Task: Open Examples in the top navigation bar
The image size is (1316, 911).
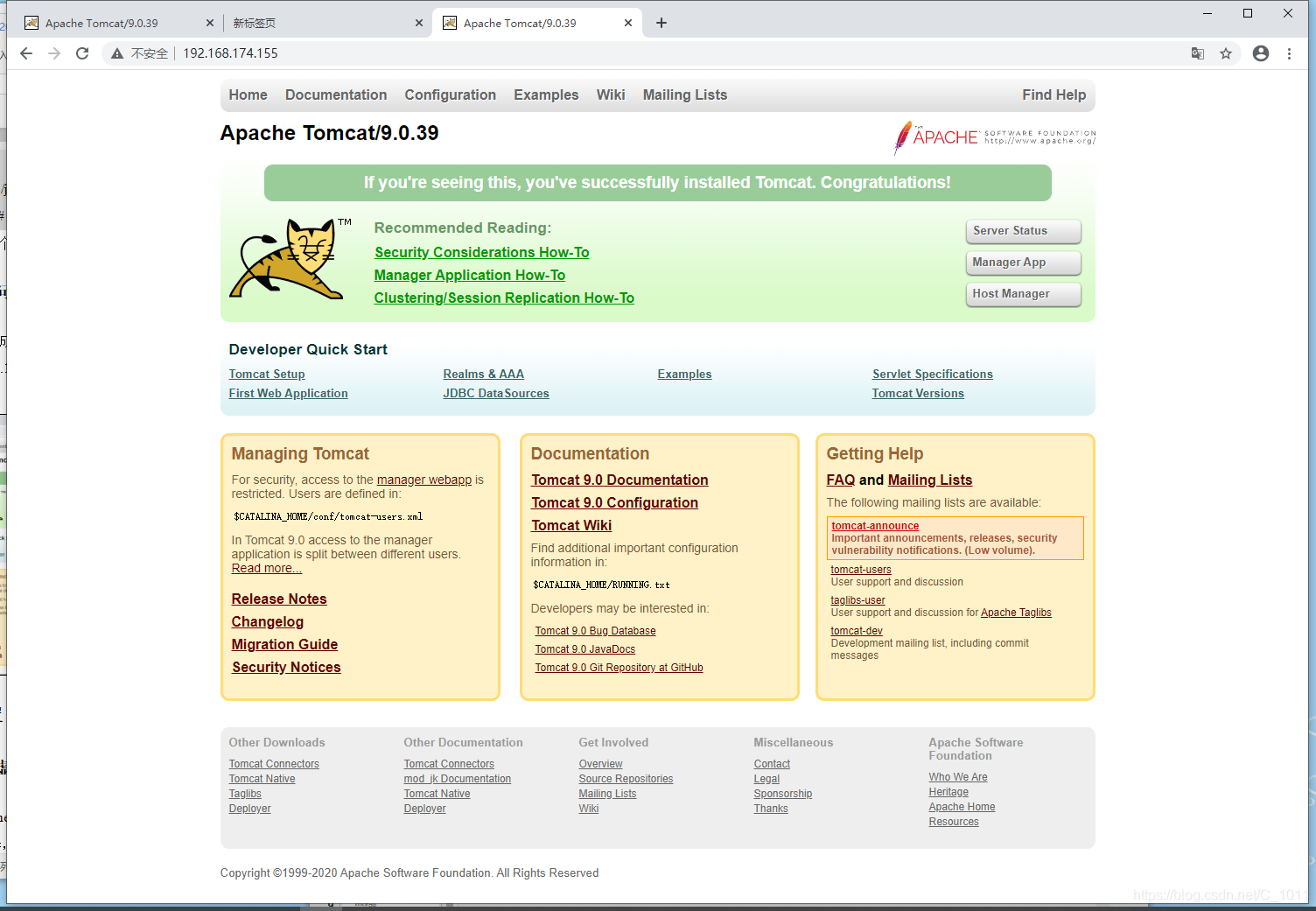Action: 546,95
